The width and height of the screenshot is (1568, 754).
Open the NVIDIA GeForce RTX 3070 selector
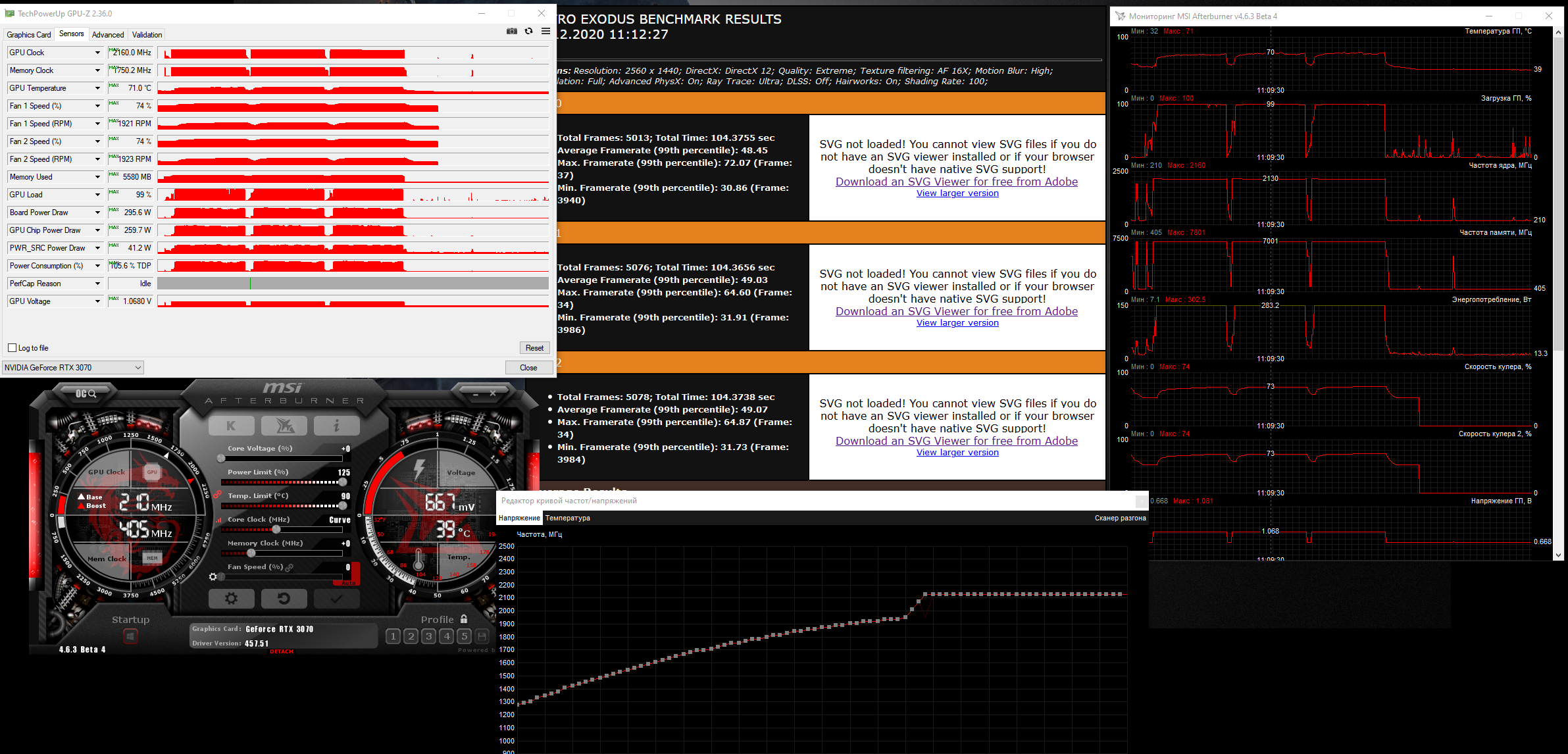72,368
